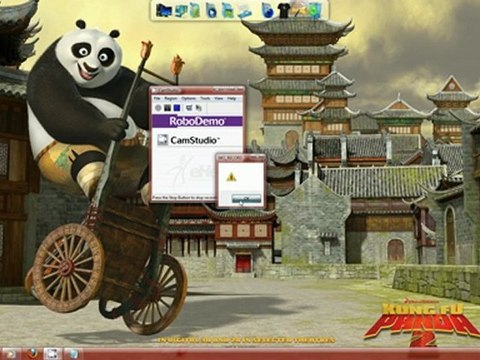
Task: Open the media player in the taskbar
Action: coord(11,354)
